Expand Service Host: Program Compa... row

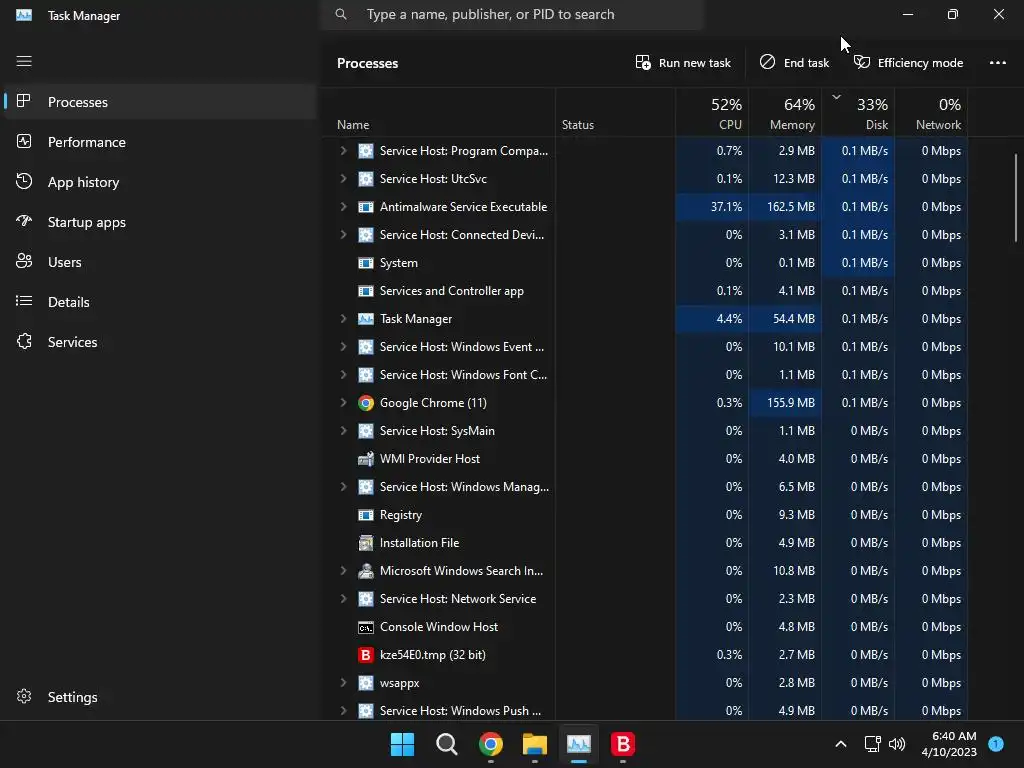344,151
